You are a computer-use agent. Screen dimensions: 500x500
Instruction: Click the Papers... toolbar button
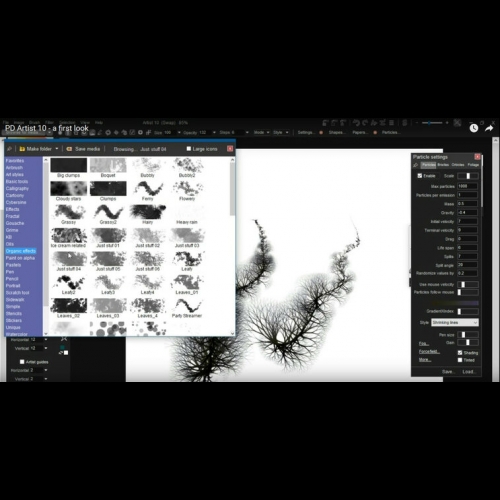(359, 132)
